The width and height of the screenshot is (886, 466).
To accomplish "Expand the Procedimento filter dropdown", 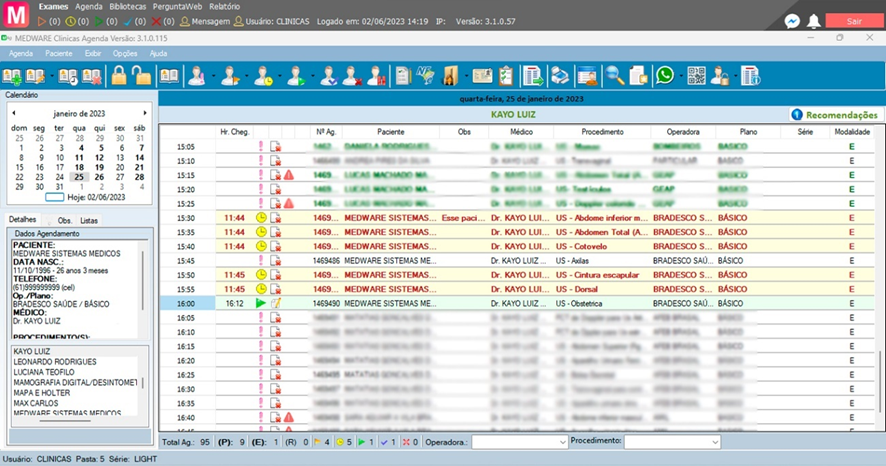I will 714,442.
